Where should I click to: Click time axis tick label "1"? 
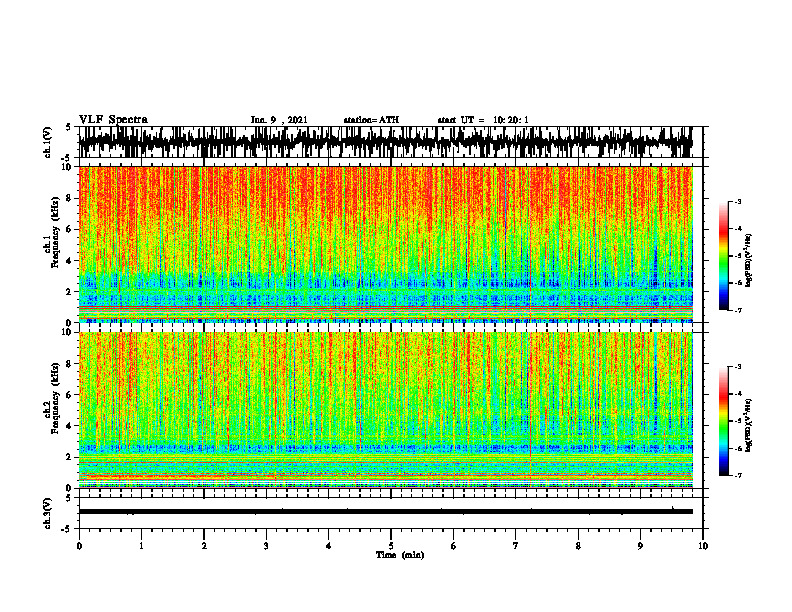click(x=141, y=546)
